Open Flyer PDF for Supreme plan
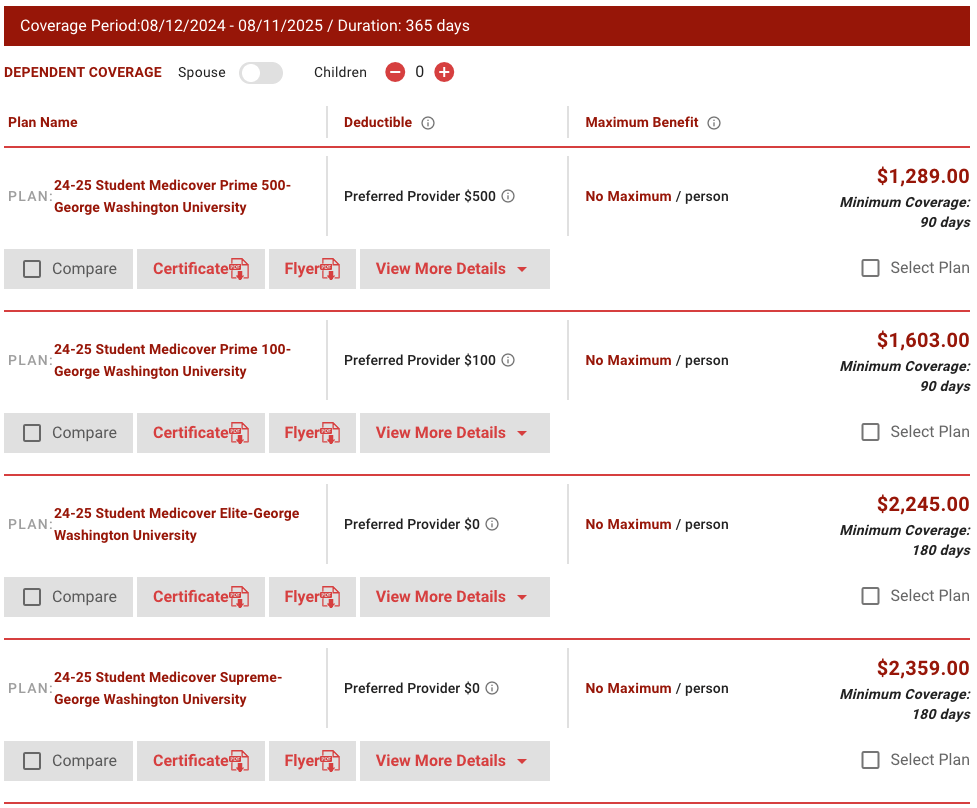977x808 pixels. (x=312, y=761)
